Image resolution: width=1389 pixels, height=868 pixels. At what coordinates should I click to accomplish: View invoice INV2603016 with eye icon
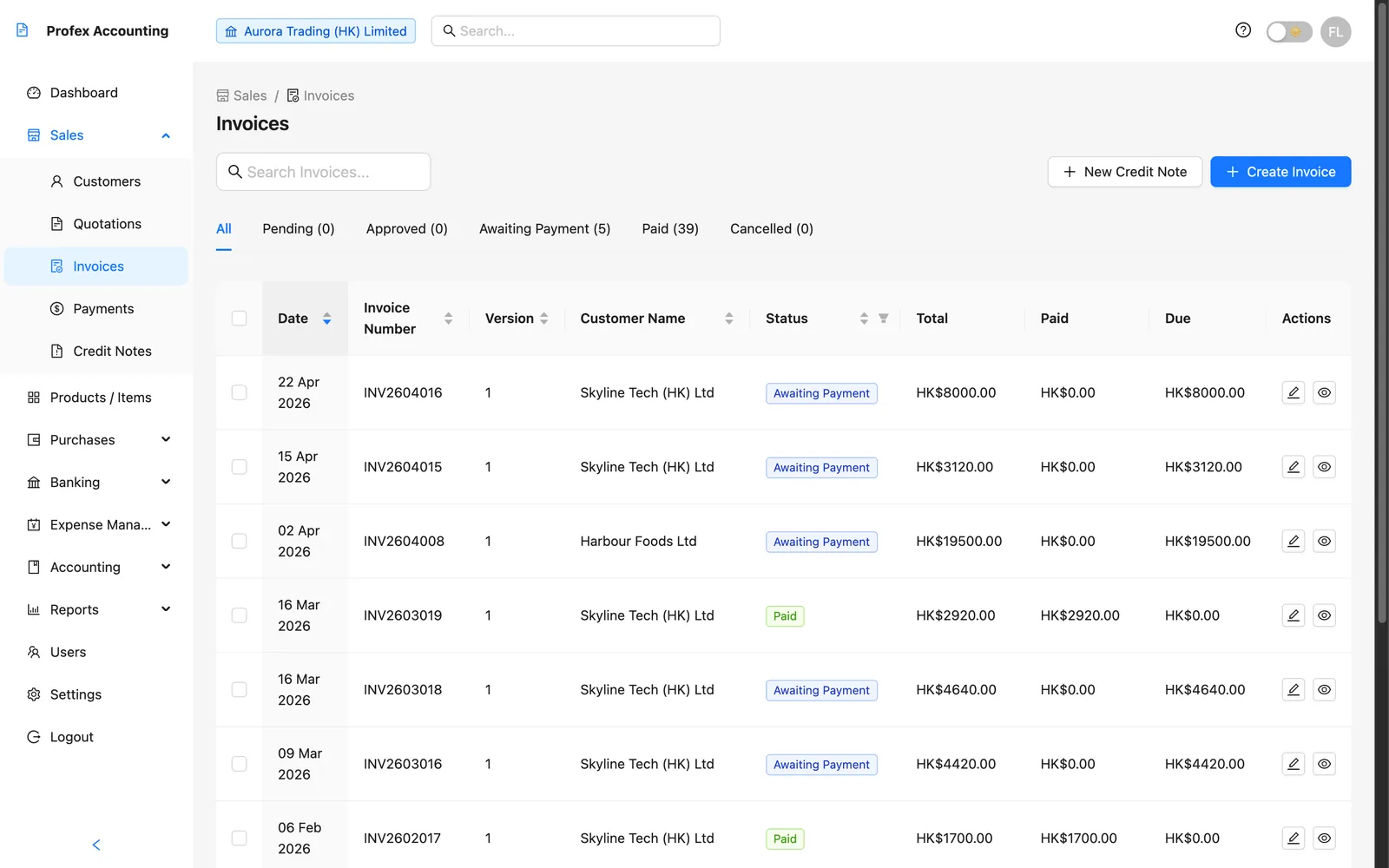pos(1324,764)
